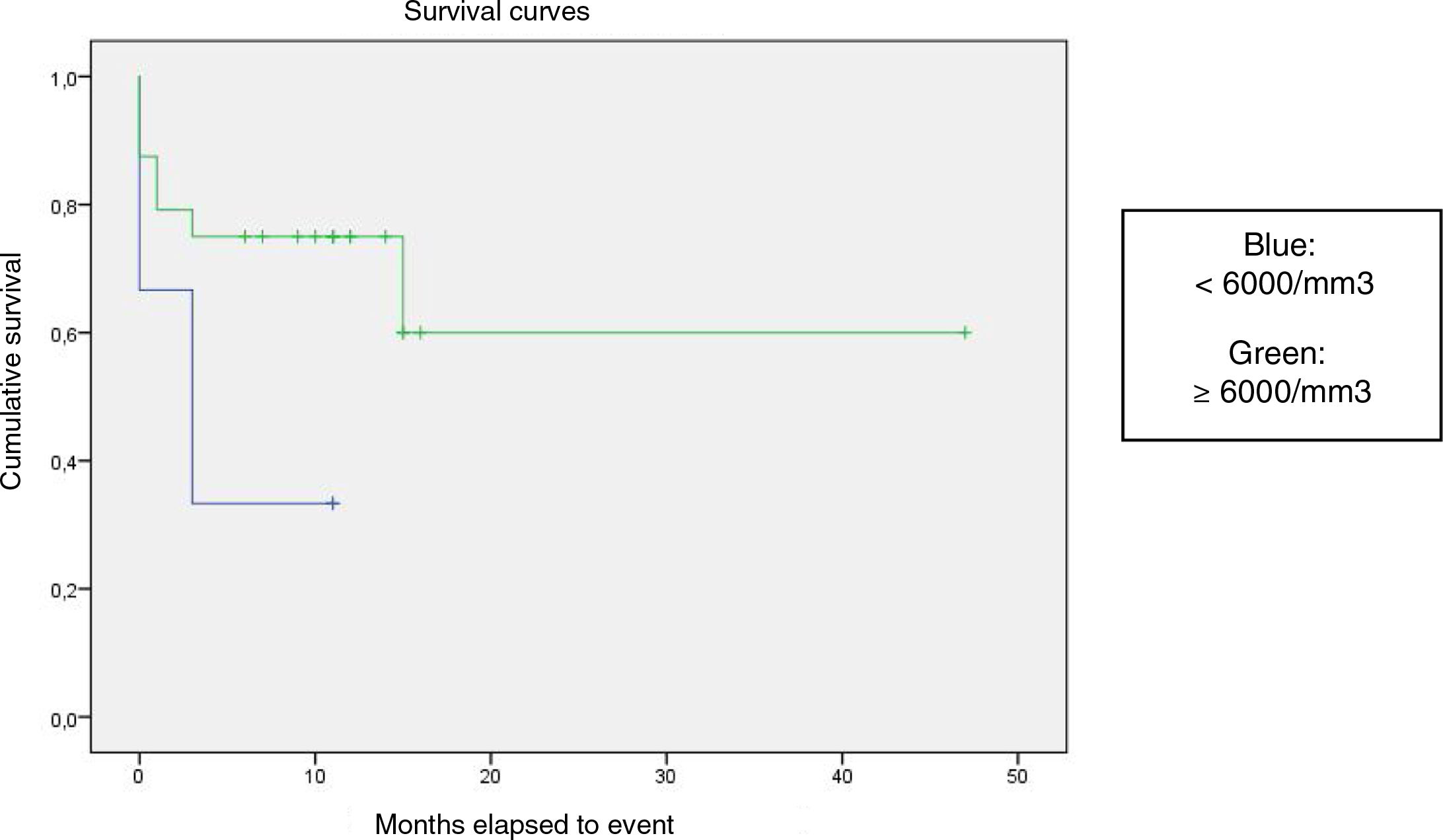Select the "Blue:" legend heading

click(1279, 245)
